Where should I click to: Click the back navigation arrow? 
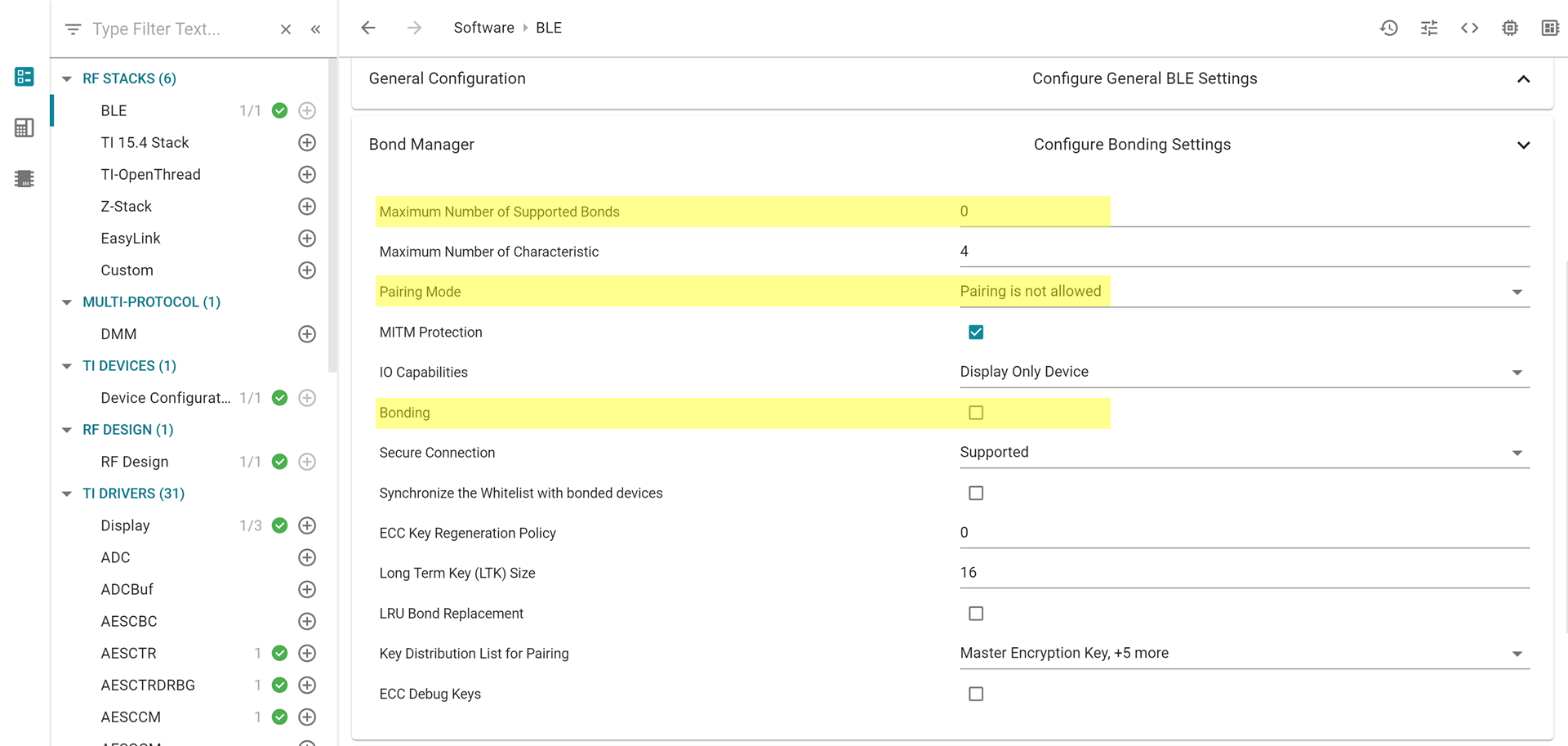pyautogui.click(x=368, y=28)
